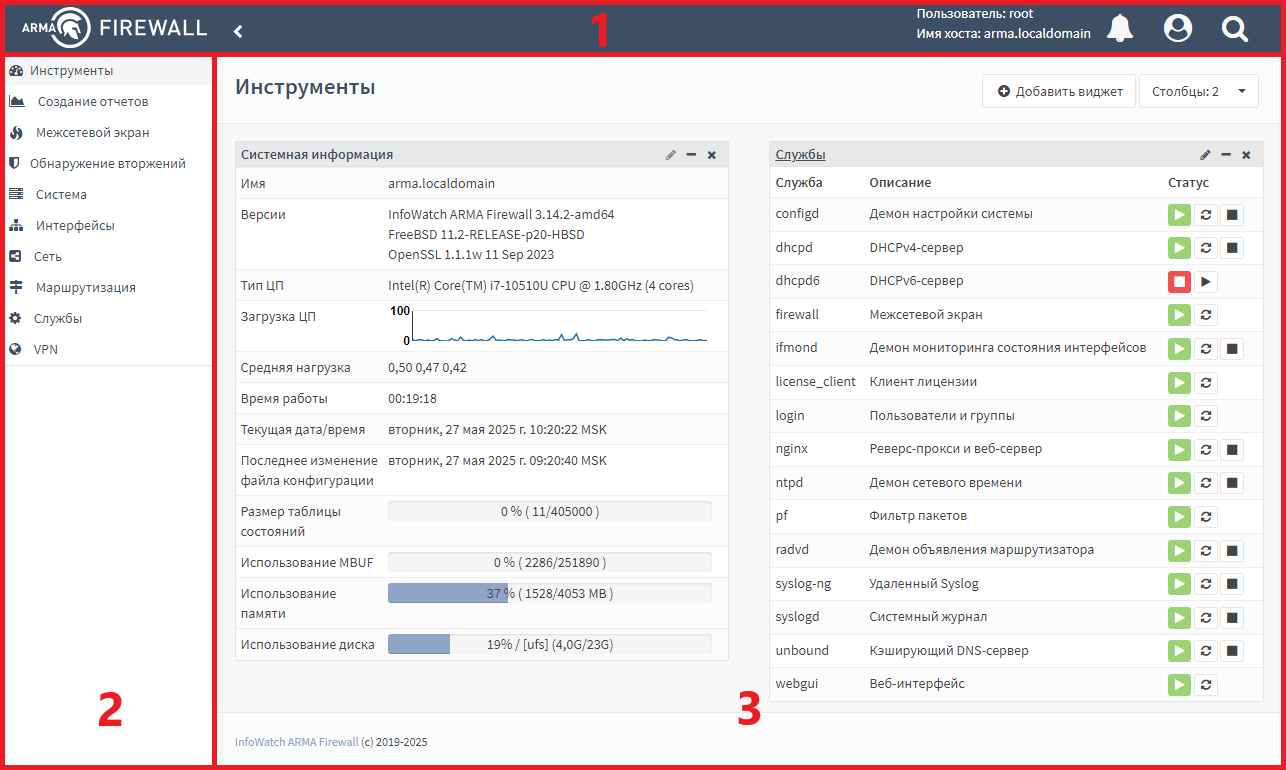Restart the dhcpd service
This screenshot has height=770, width=1286.
click(1206, 248)
